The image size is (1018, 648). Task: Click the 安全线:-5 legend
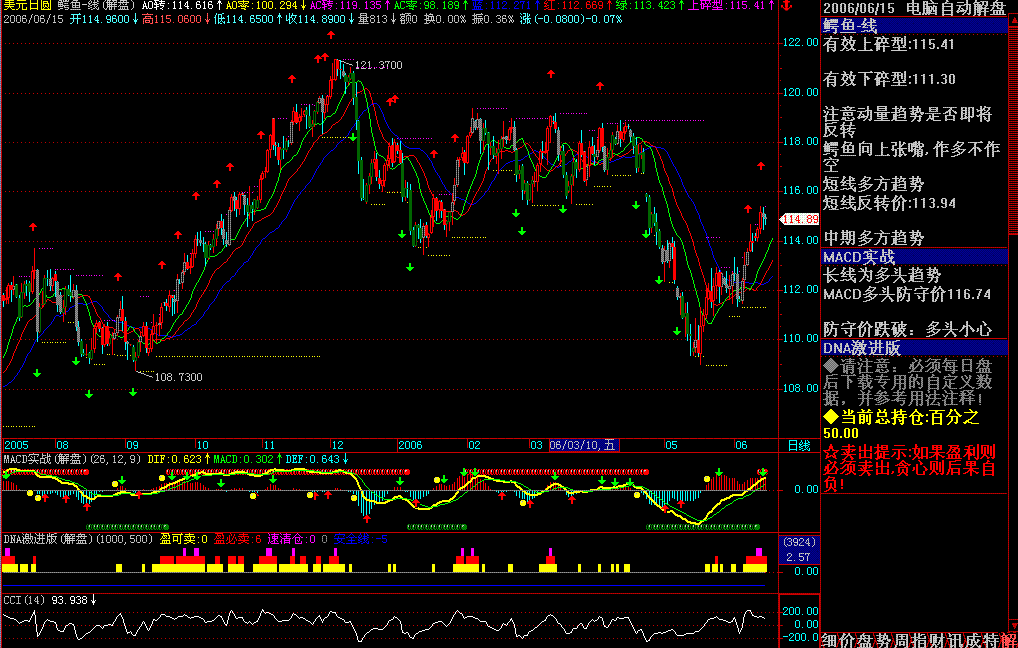pyautogui.click(x=361, y=539)
